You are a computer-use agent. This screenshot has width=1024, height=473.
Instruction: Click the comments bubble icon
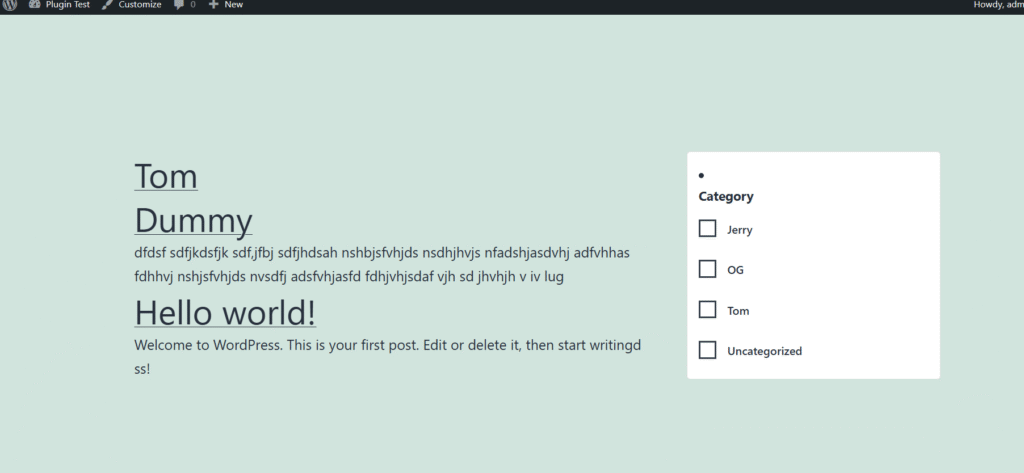(x=179, y=5)
